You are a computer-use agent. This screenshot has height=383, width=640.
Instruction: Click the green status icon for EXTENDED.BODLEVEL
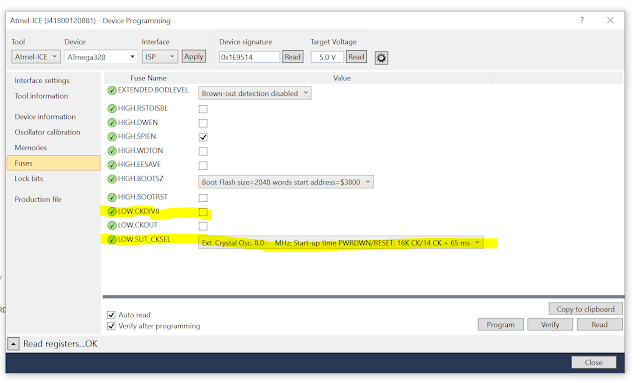pyautogui.click(x=112, y=90)
